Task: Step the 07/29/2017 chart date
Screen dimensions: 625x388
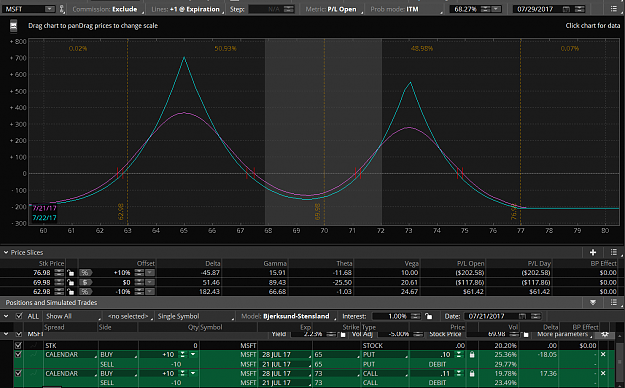Action: pyautogui.click(x=580, y=9)
